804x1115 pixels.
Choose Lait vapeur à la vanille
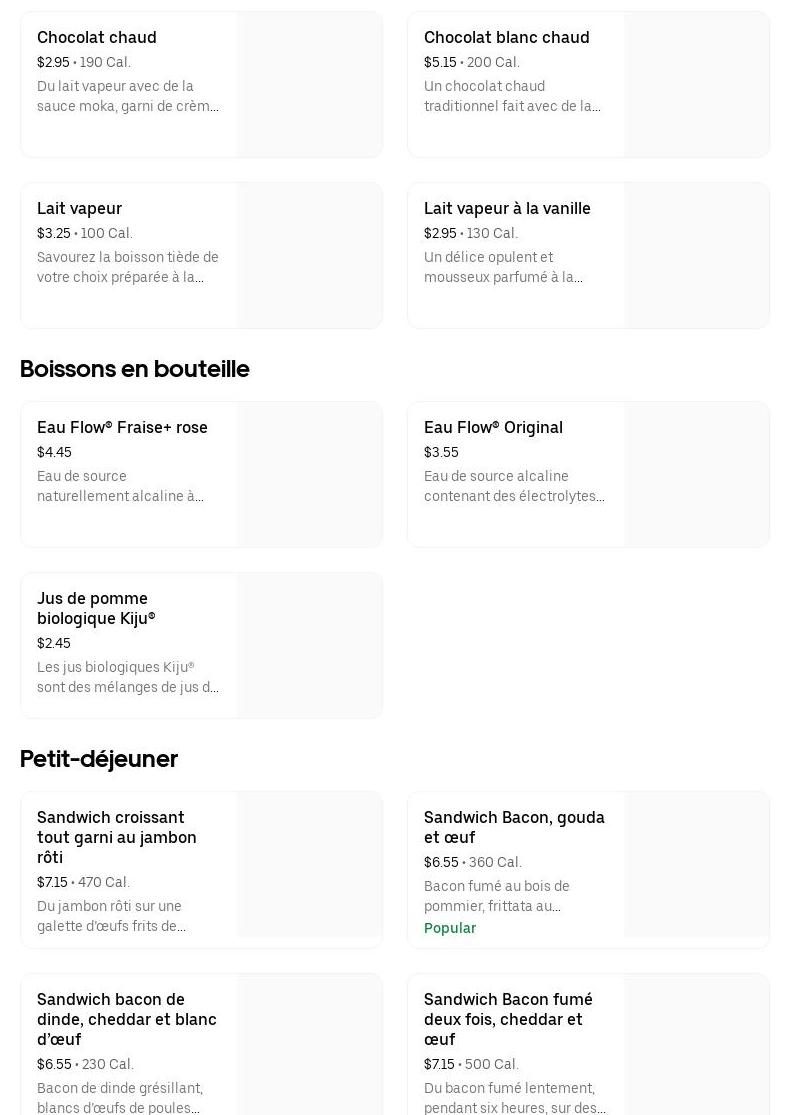[x=507, y=209]
